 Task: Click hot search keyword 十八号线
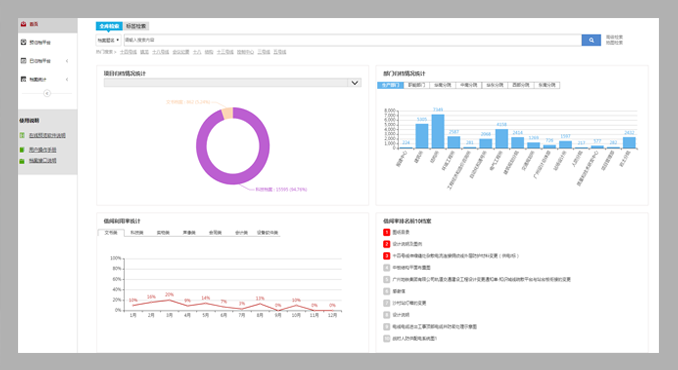[x=160, y=52]
